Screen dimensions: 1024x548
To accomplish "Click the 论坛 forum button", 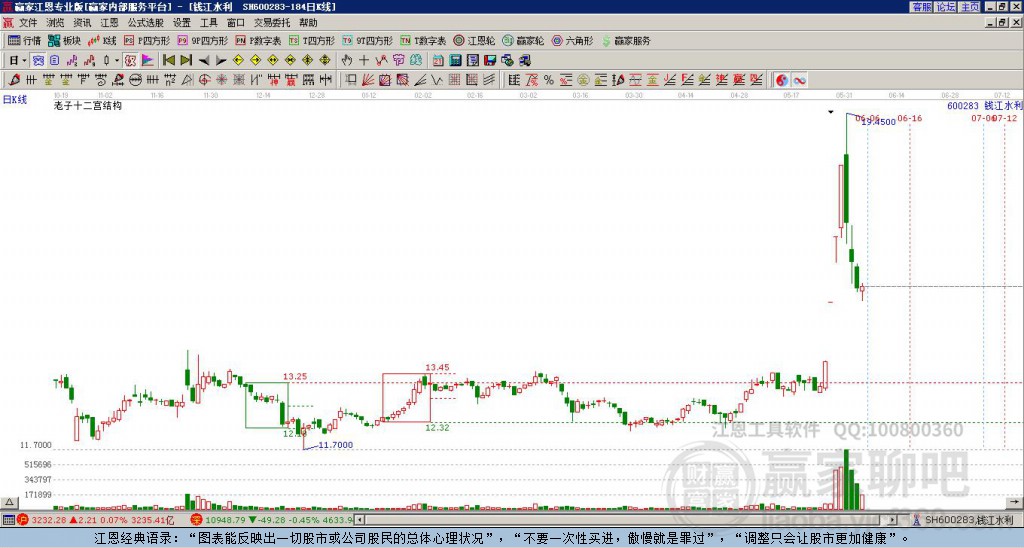I will tap(946, 7).
